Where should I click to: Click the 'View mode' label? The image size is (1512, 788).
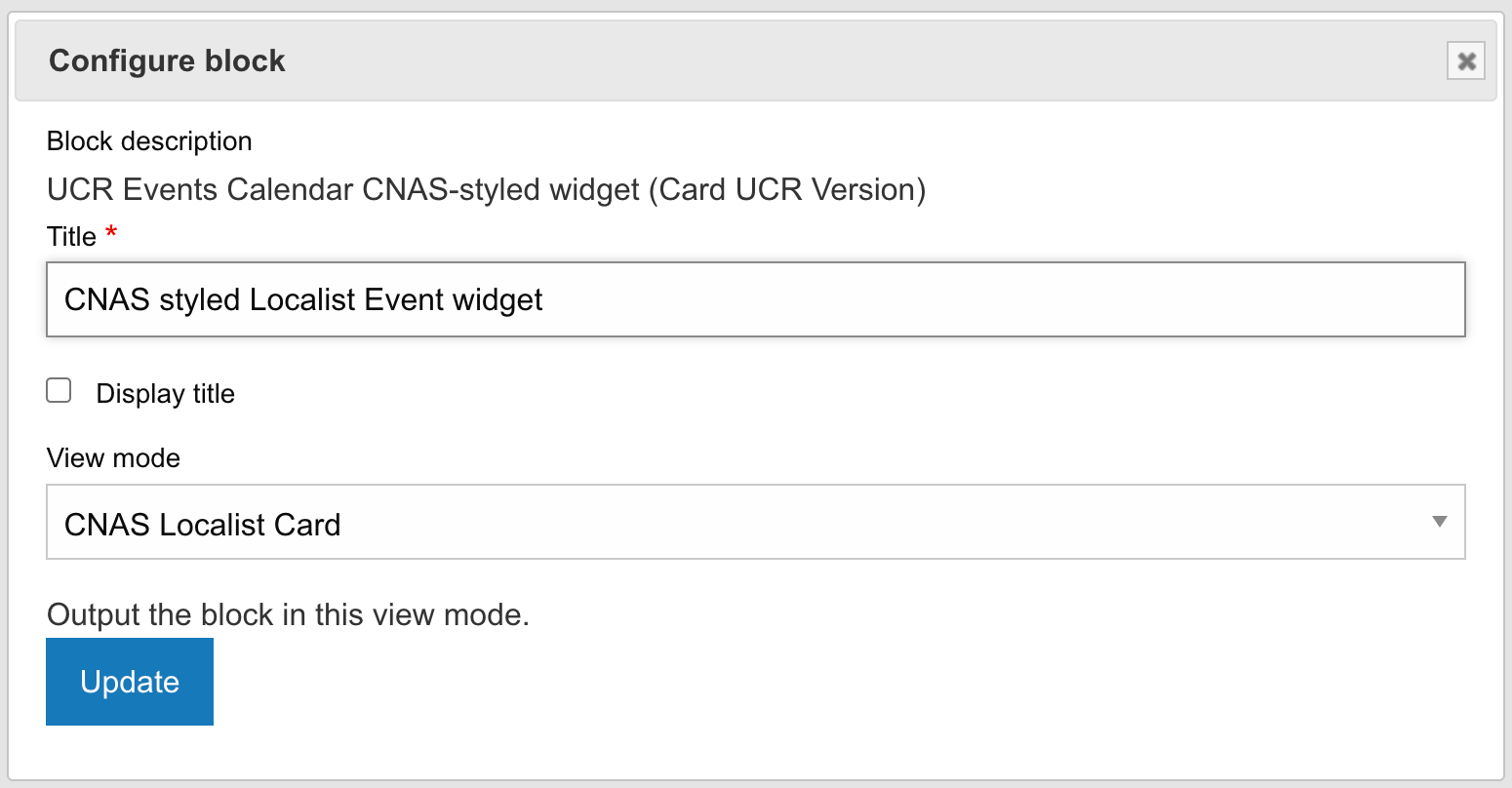[113, 458]
